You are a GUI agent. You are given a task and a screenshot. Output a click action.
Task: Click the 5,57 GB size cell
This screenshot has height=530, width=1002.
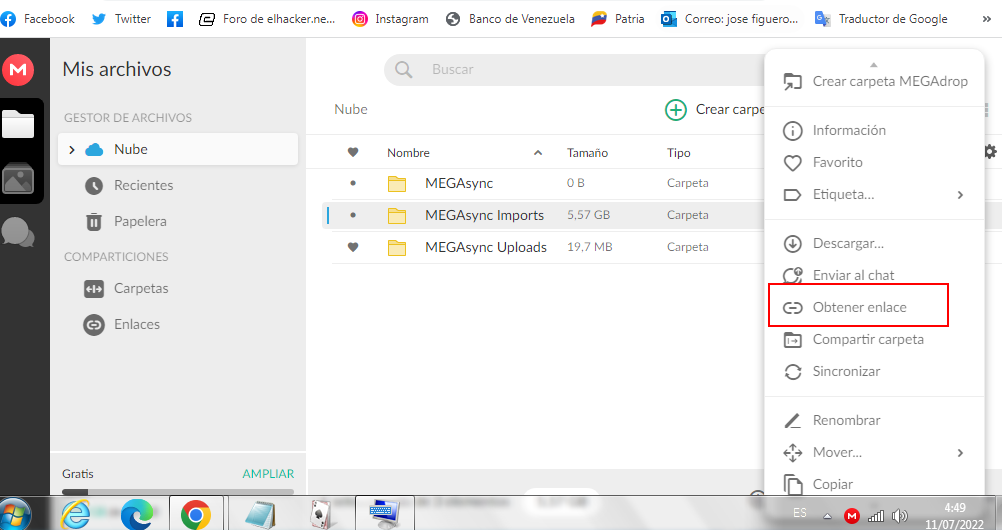pos(589,215)
